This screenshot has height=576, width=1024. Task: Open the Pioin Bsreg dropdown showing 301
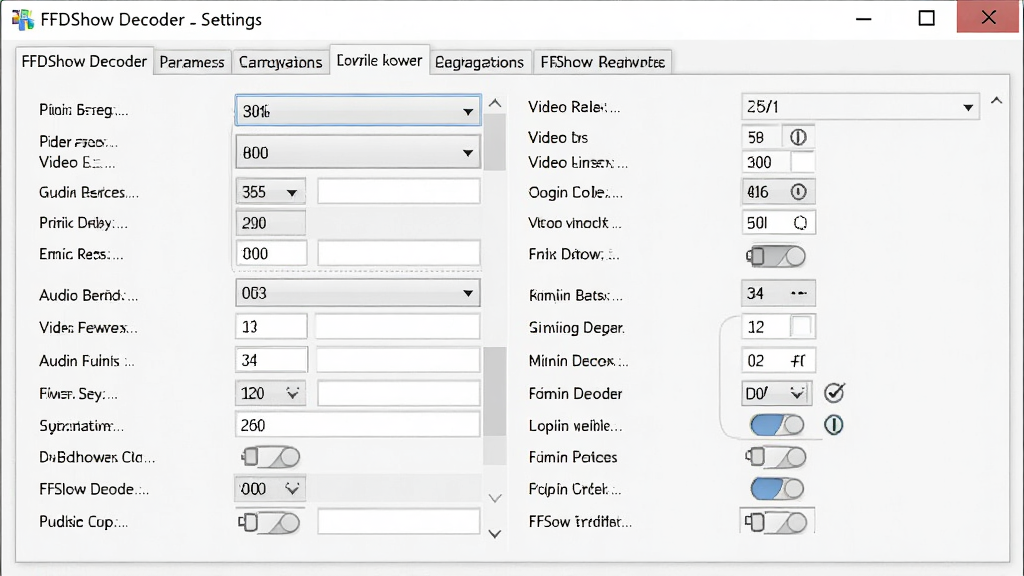tap(358, 111)
